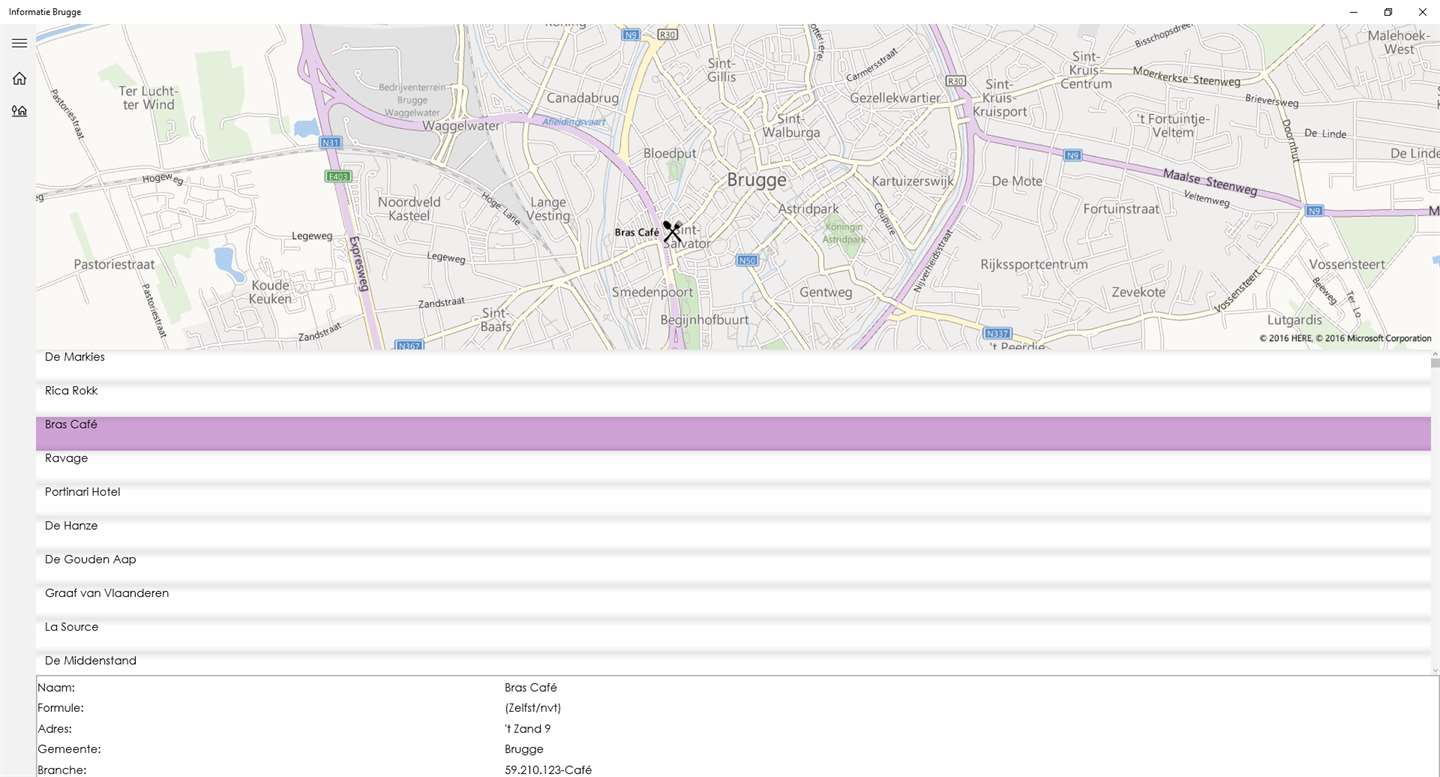The width and height of the screenshot is (1440, 777).
Task: Click the list scrollbar thumb
Action: click(1435, 363)
